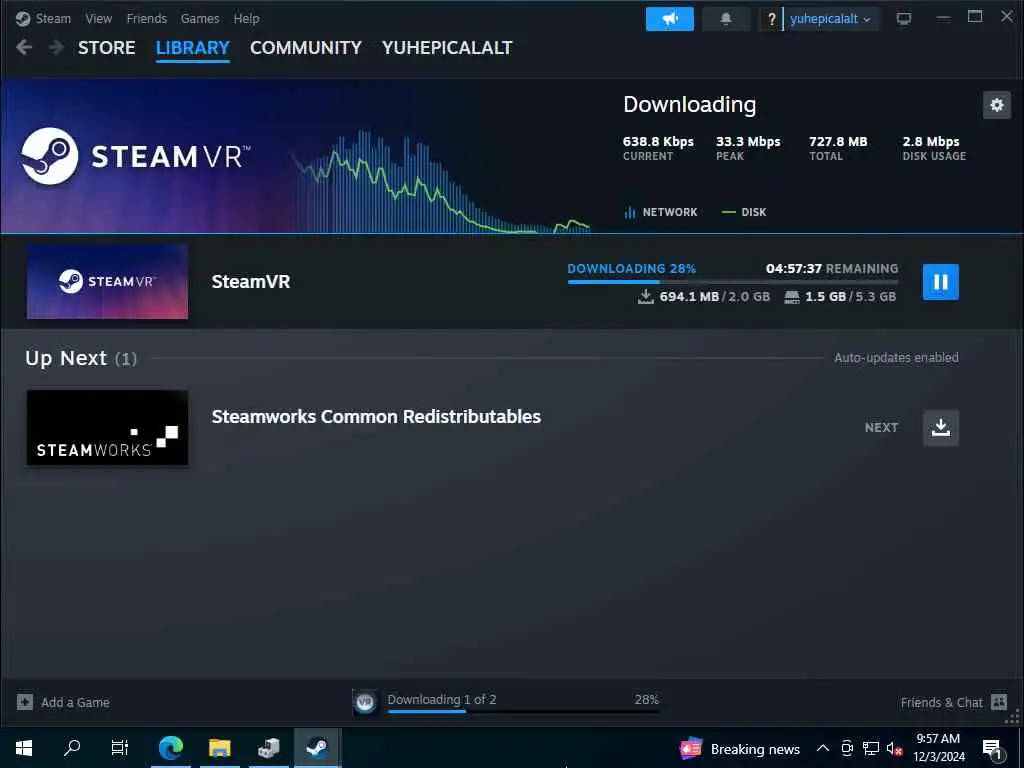Open the Steam menu

coord(53,18)
